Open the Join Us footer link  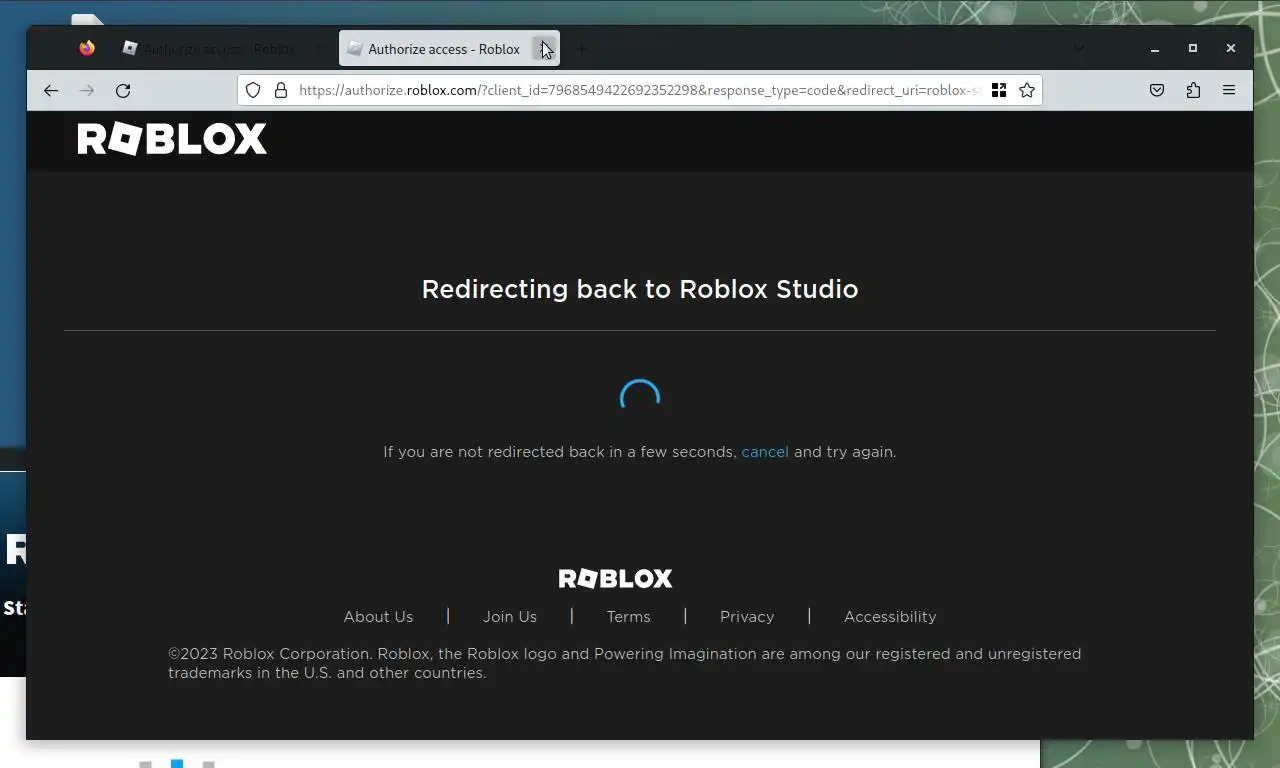(510, 617)
